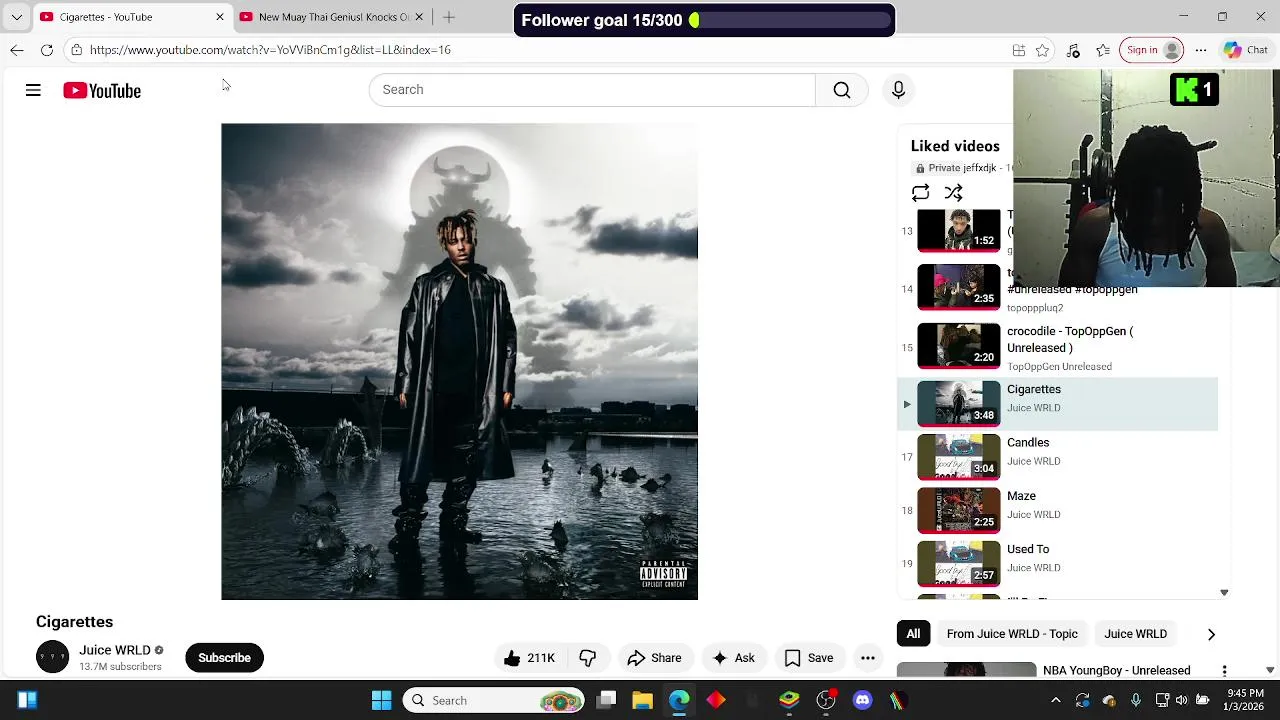Open the Windows Start menu
This screenshot has height=720, width=1280.
coord(381,701)
